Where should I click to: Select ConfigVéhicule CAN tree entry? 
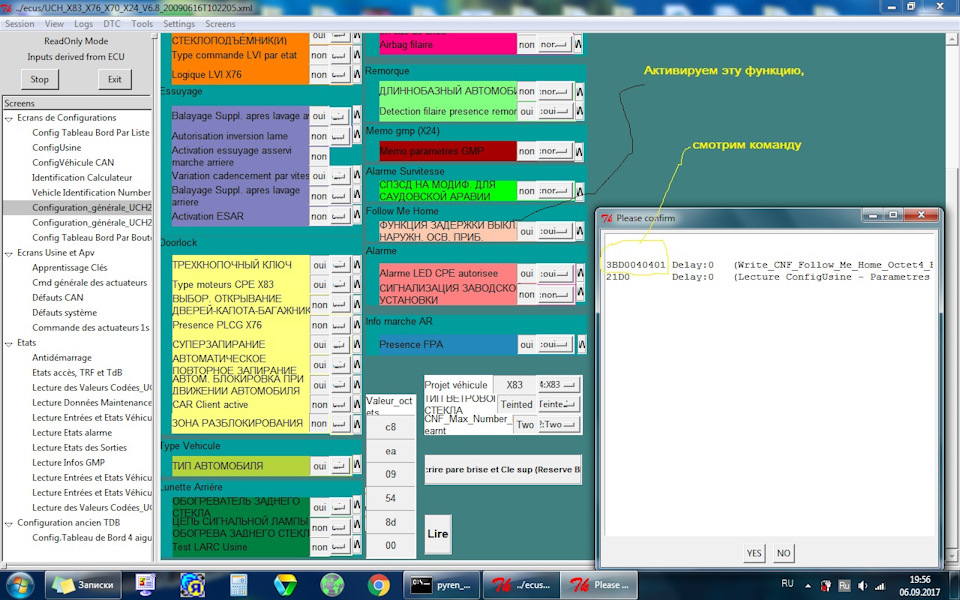(x=73, y=162)
